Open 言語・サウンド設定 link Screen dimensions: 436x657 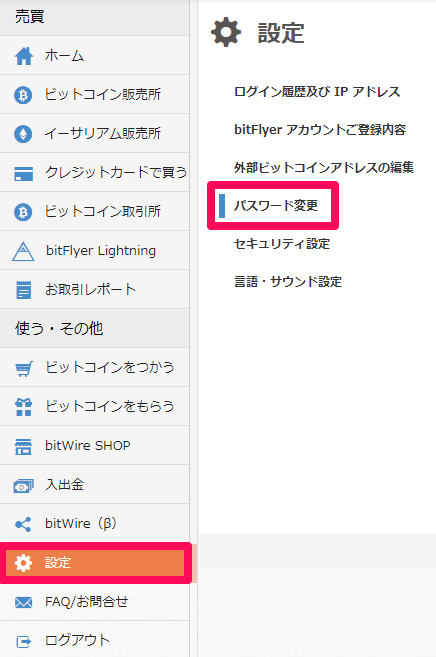point(288,282)
